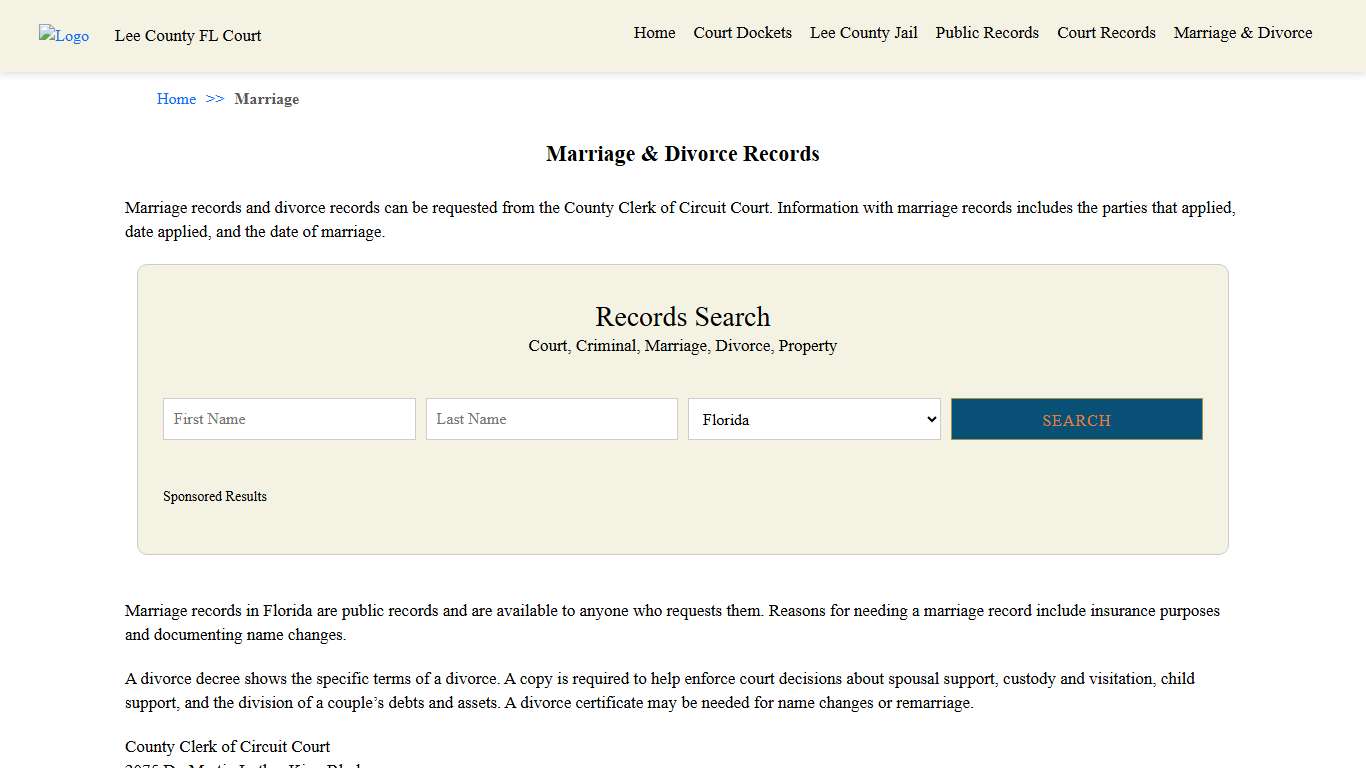Viewport: 1366px width, 768px height.
Task: Navigate to Home in the top menu
Action: click(x=654, y=32)
